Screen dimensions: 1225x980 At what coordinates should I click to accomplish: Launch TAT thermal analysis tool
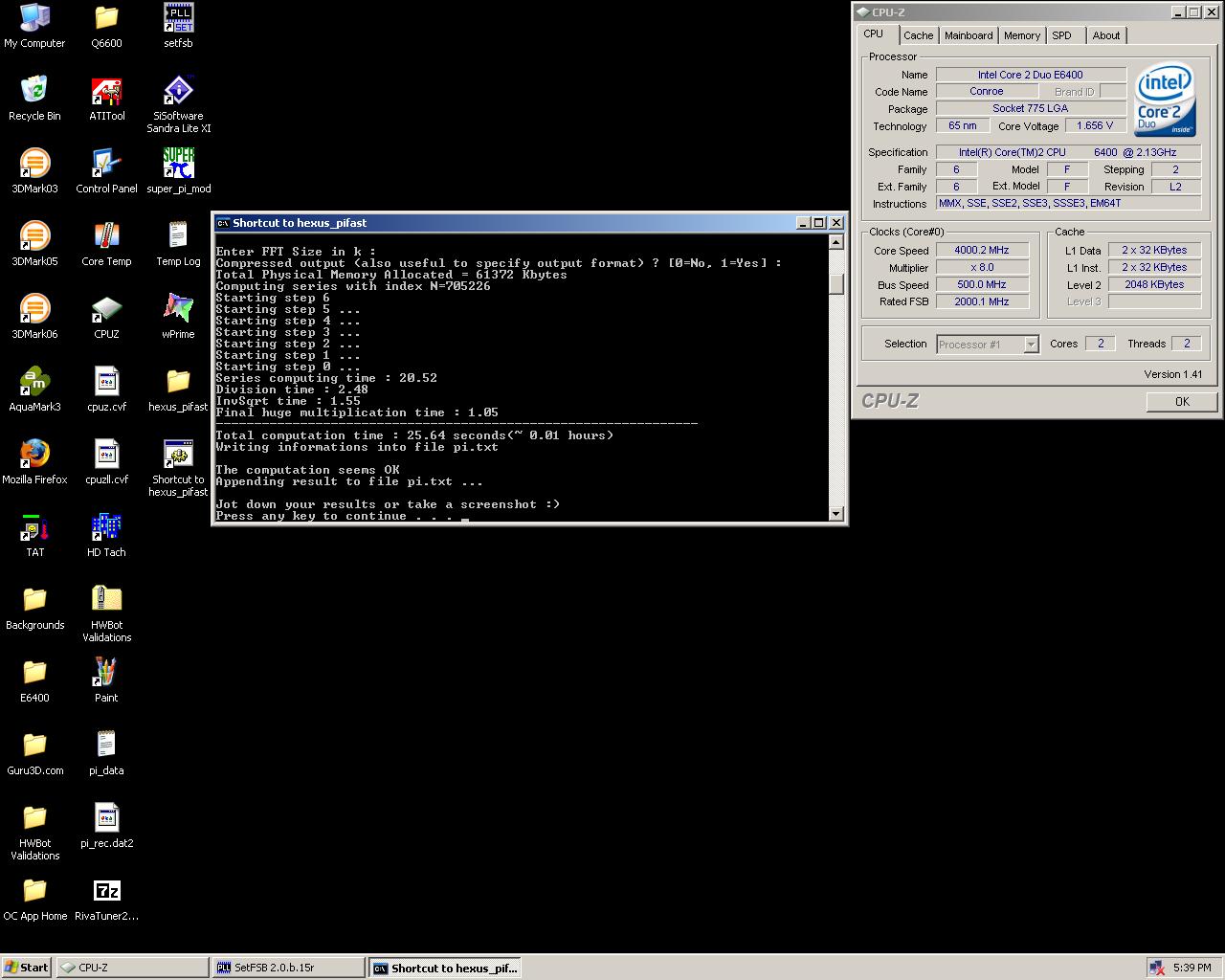34,535
